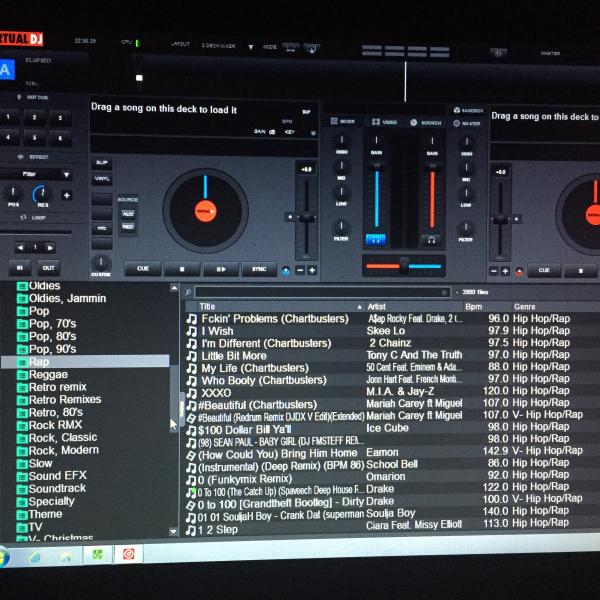Trigger hot cue pad 5

pyautogui.click(x=34, y=137)
